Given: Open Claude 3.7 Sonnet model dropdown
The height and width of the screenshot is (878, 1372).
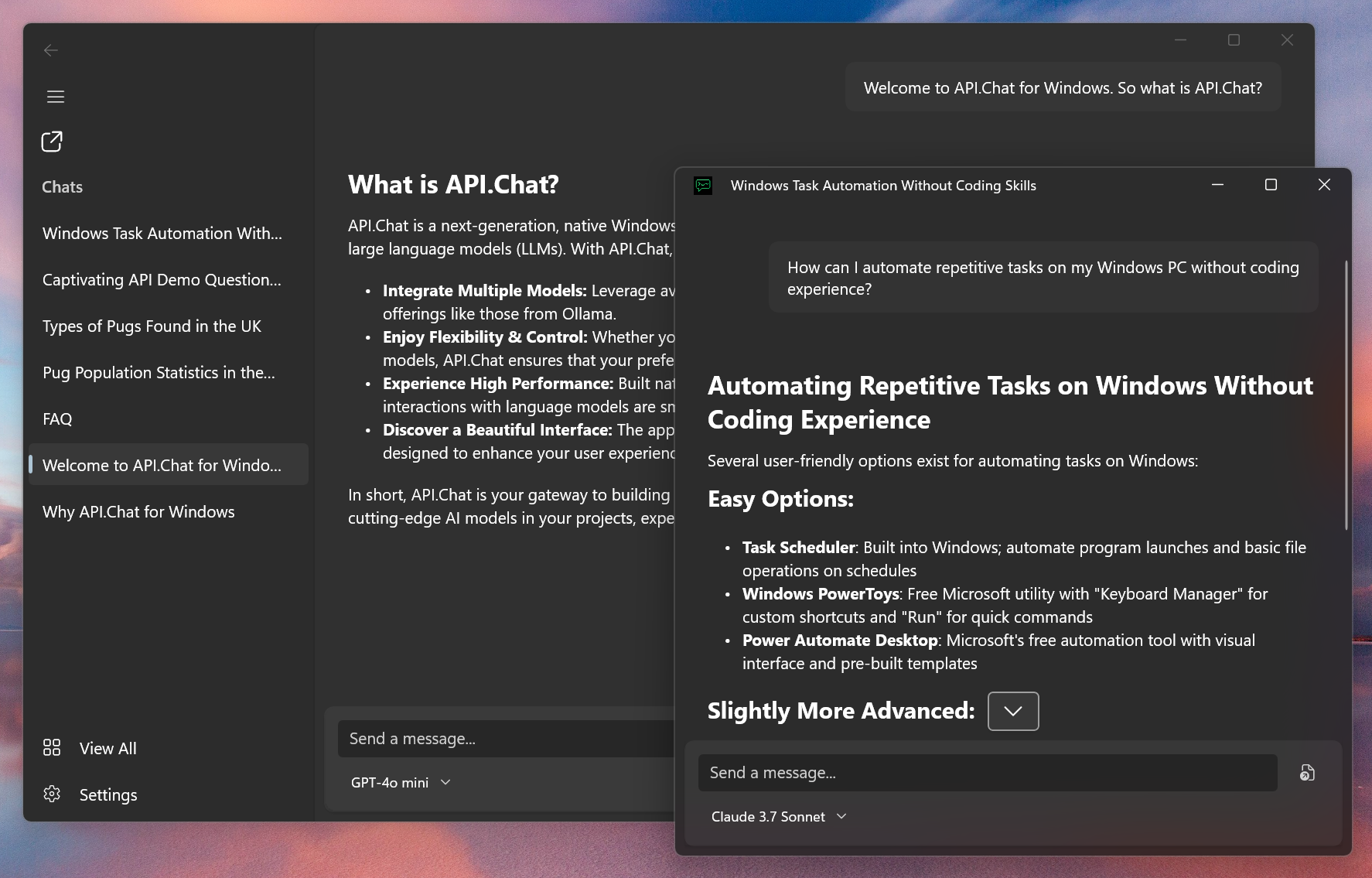Looking at the screenshot, I should (x=780, y=816).
